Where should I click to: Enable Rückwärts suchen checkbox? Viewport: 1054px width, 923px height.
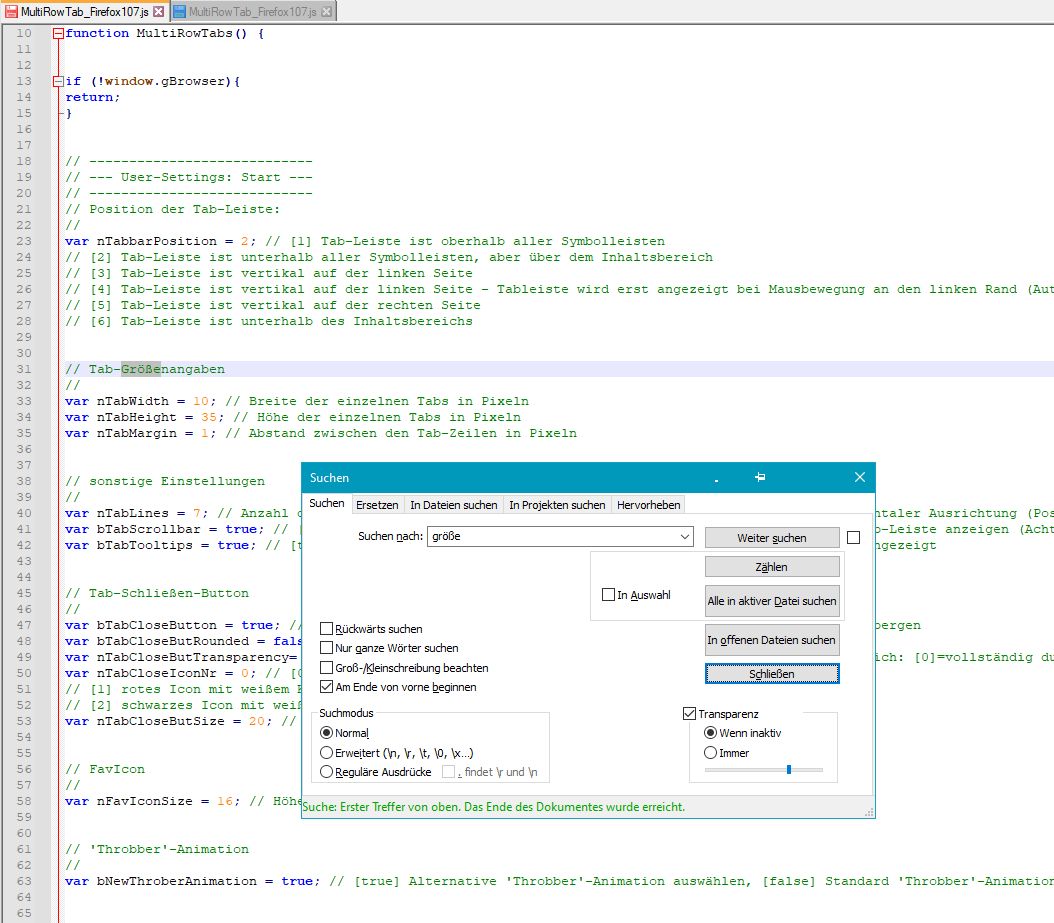(x=327, y=629)
